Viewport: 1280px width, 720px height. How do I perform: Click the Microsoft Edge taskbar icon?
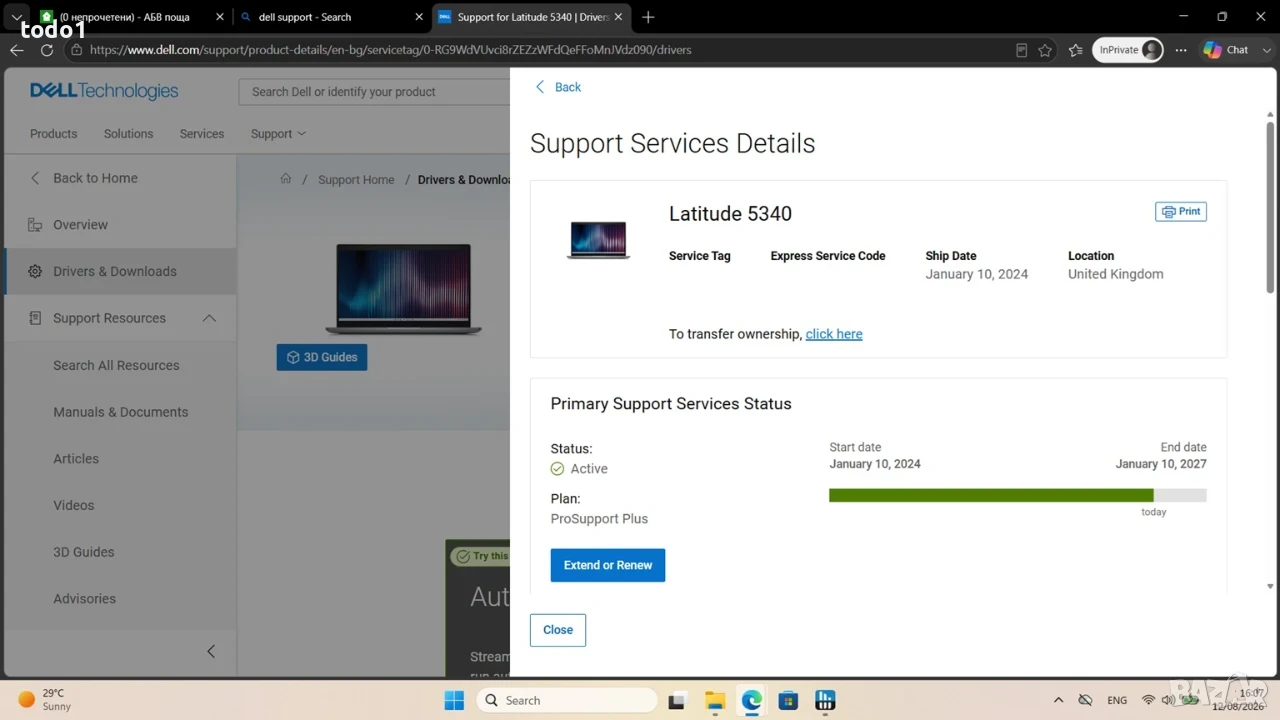pyautogui.click(x=751, y=700)
